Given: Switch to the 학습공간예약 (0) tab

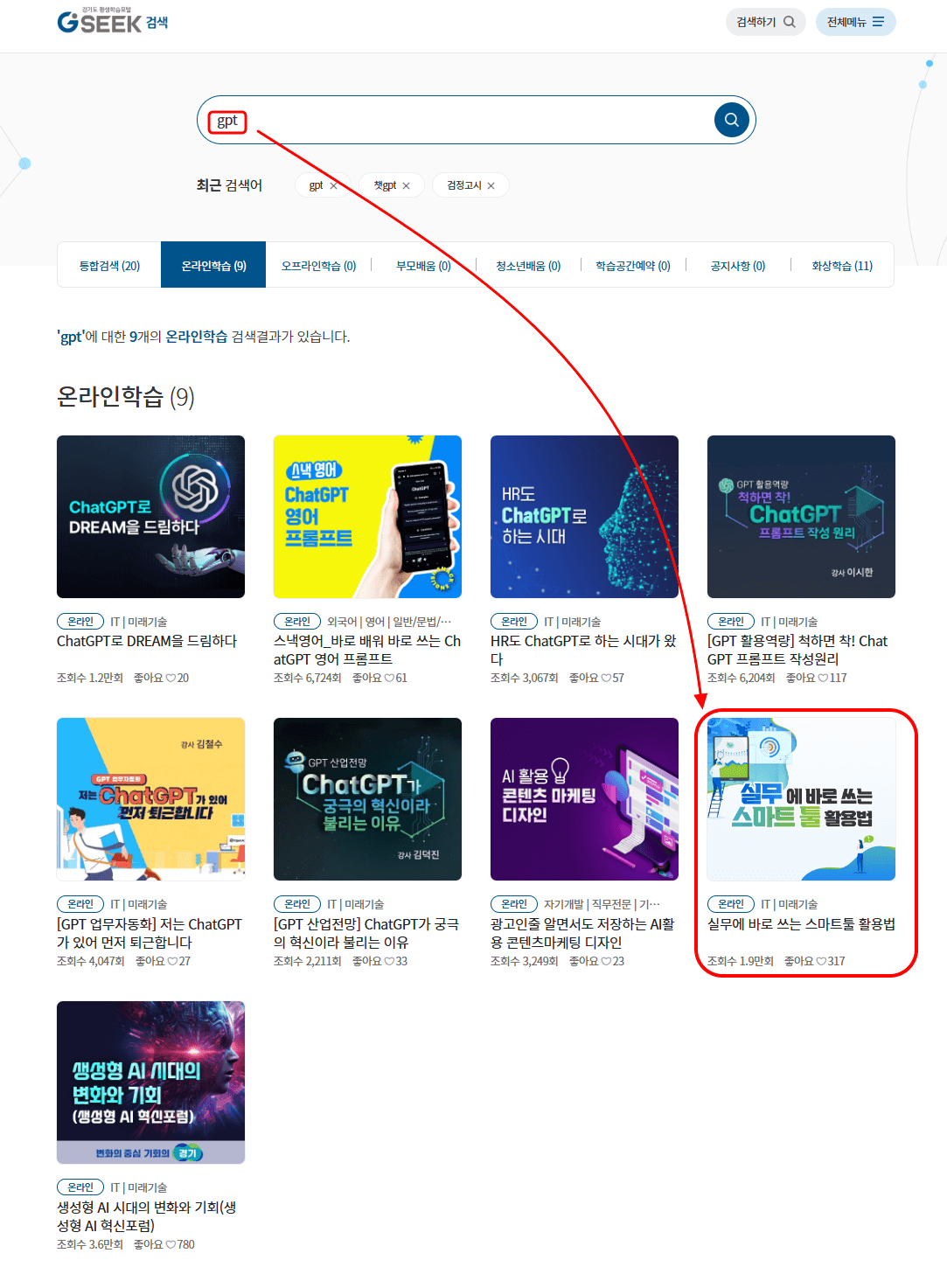Looking at the screenshot, I should point(633,266).
